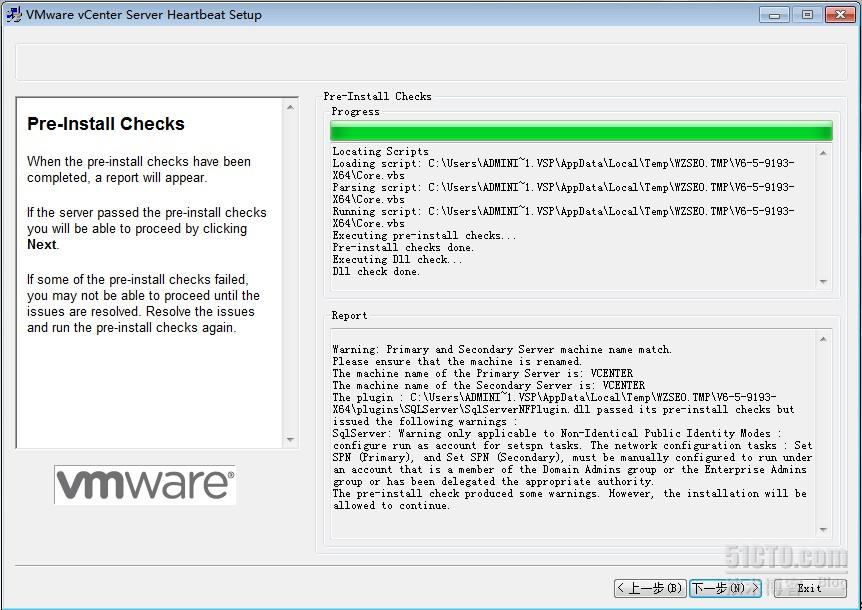The width and height of the screenshot is (862, 610).
Task: Click the green pre-install progress bar
Action: (581, 131)
